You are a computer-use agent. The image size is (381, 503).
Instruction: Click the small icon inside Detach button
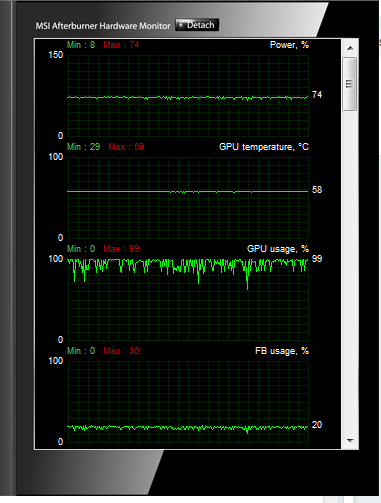click(181, 25)
